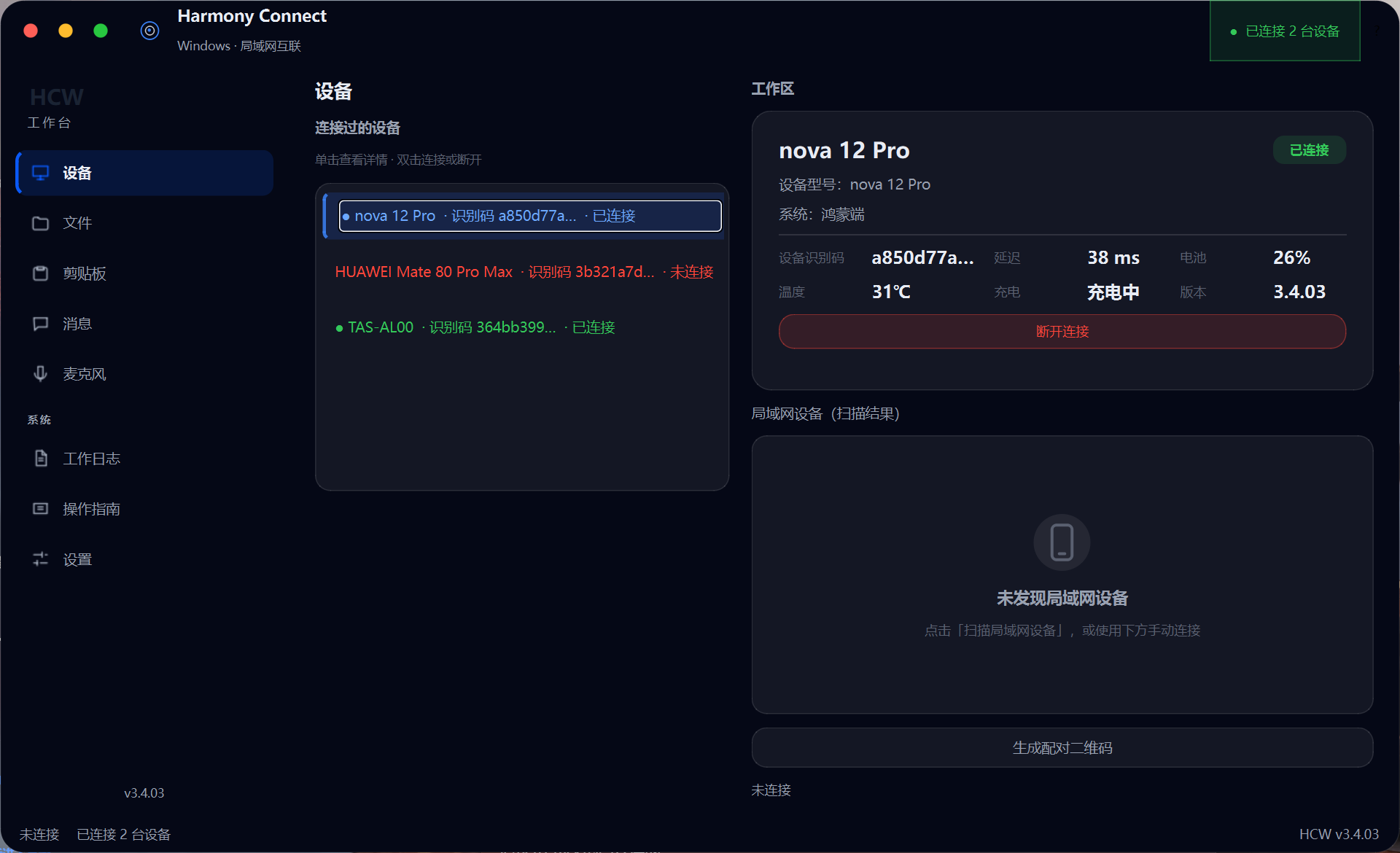
Task: Click 生成配对二维码 button
Action: click(1062, 748)
